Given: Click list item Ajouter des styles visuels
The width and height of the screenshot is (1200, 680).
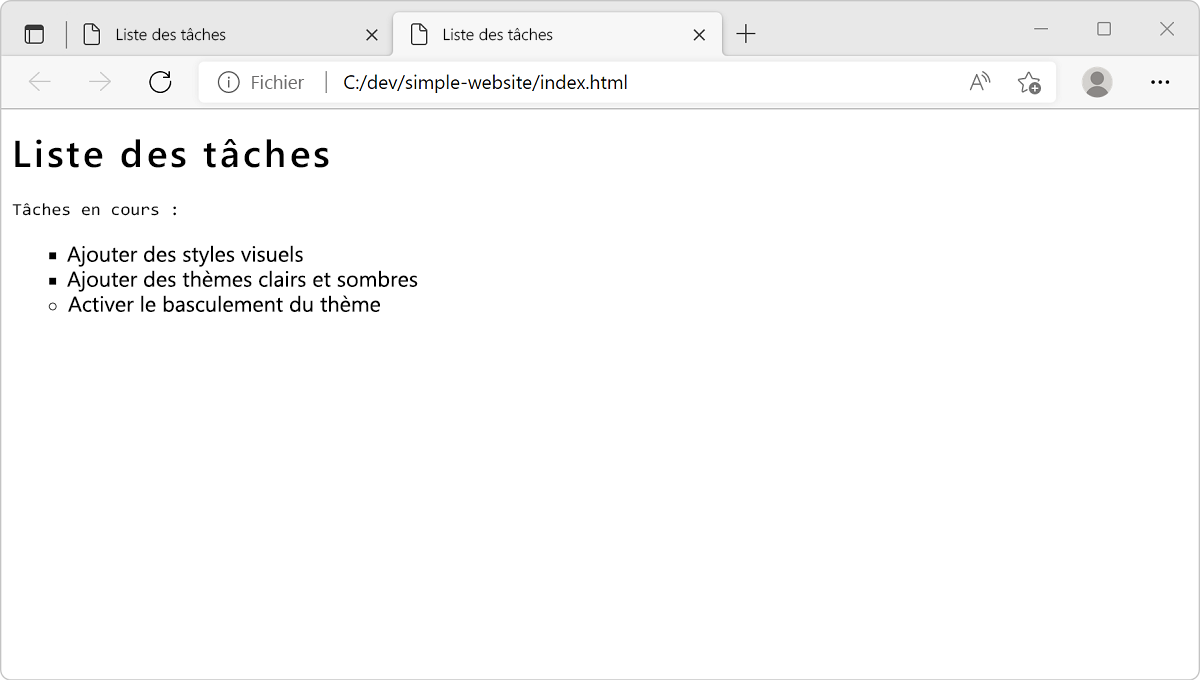Looking at the screenshot, I should (x=185, y=255).
